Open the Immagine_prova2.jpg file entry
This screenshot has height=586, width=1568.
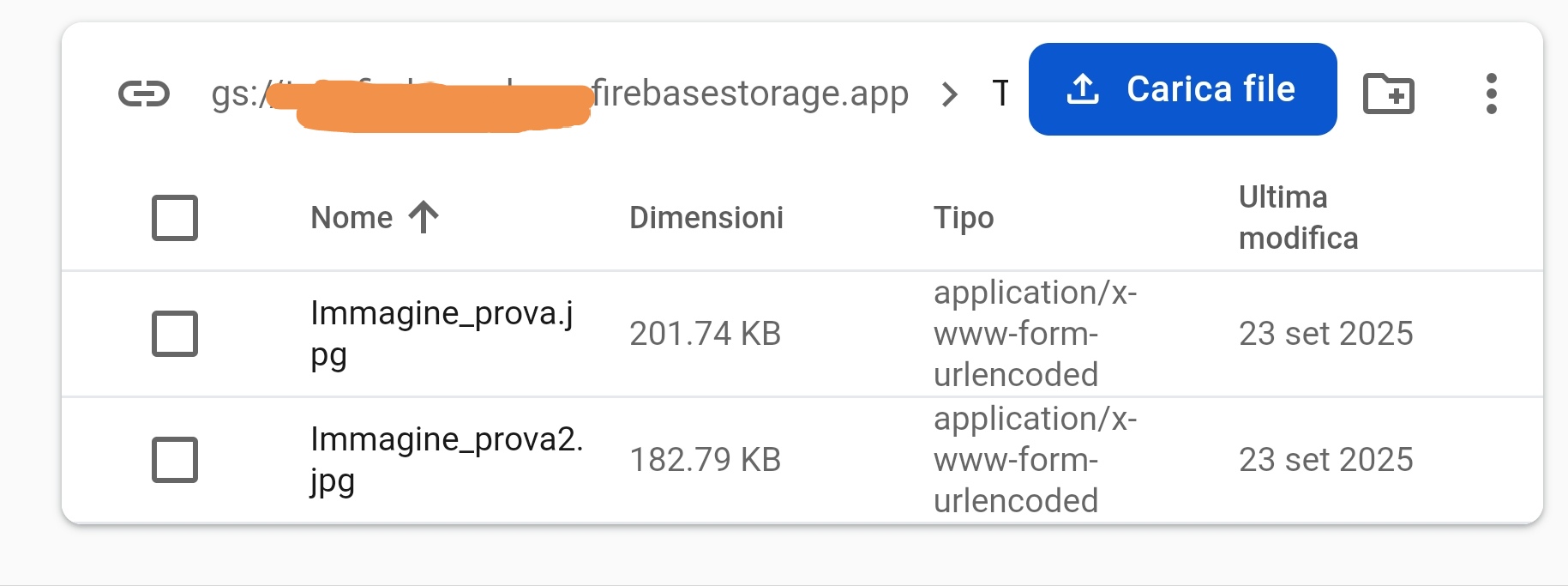tap(446, 459)
